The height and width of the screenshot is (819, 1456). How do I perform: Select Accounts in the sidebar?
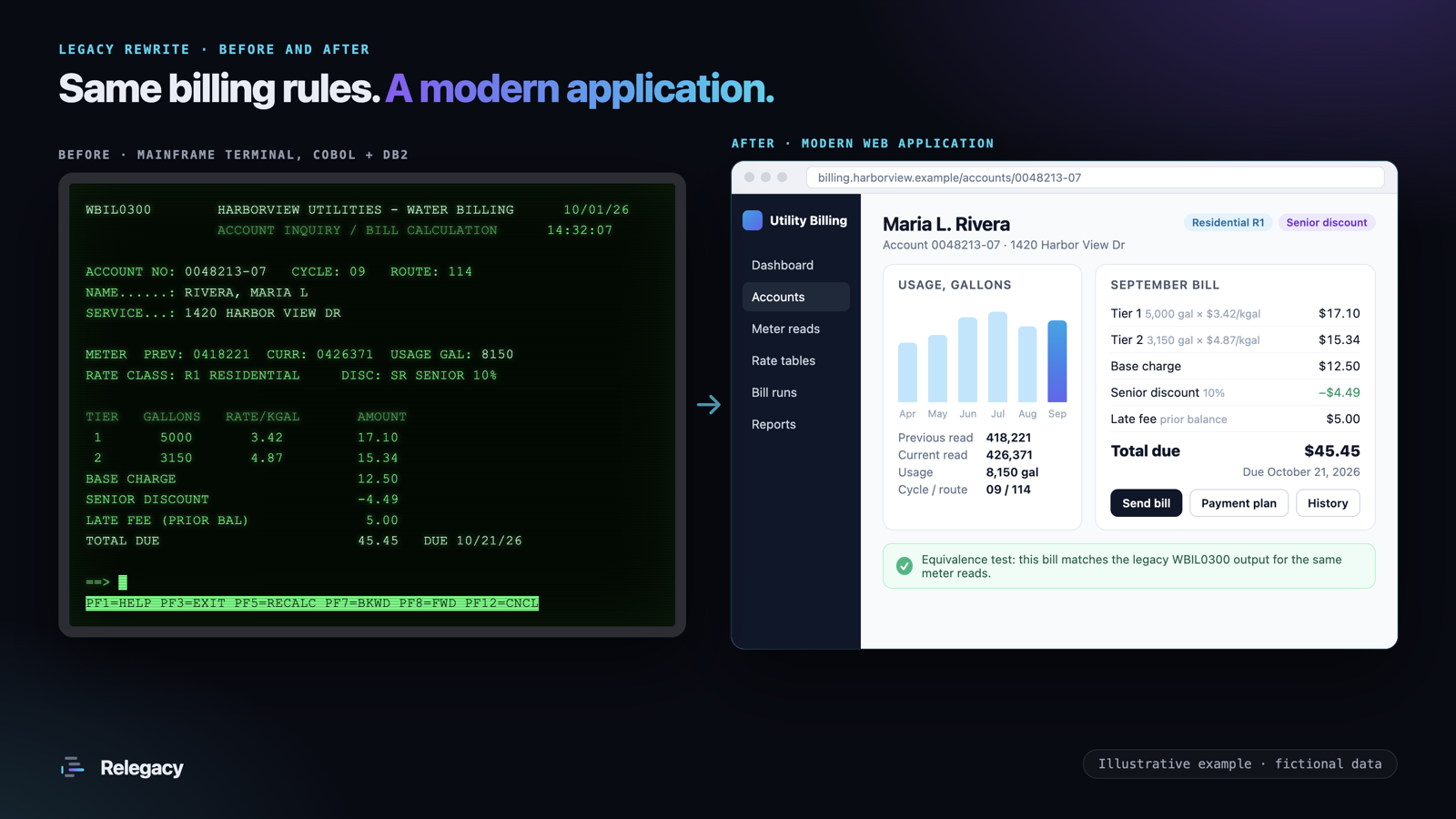pyautogui.click(x=796, y=297)
